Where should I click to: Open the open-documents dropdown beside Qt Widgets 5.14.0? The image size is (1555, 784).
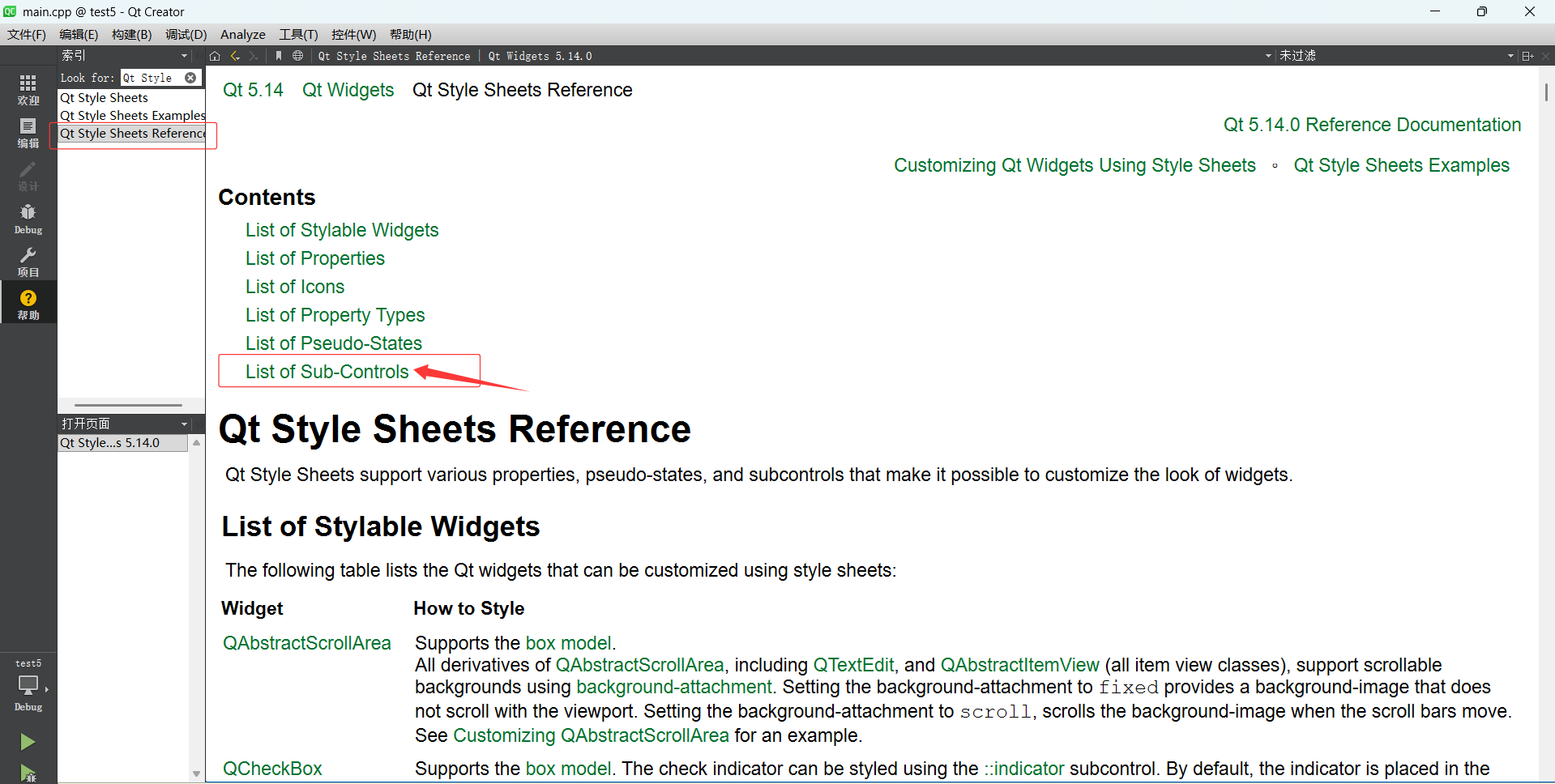click(x=1268, y=56)
